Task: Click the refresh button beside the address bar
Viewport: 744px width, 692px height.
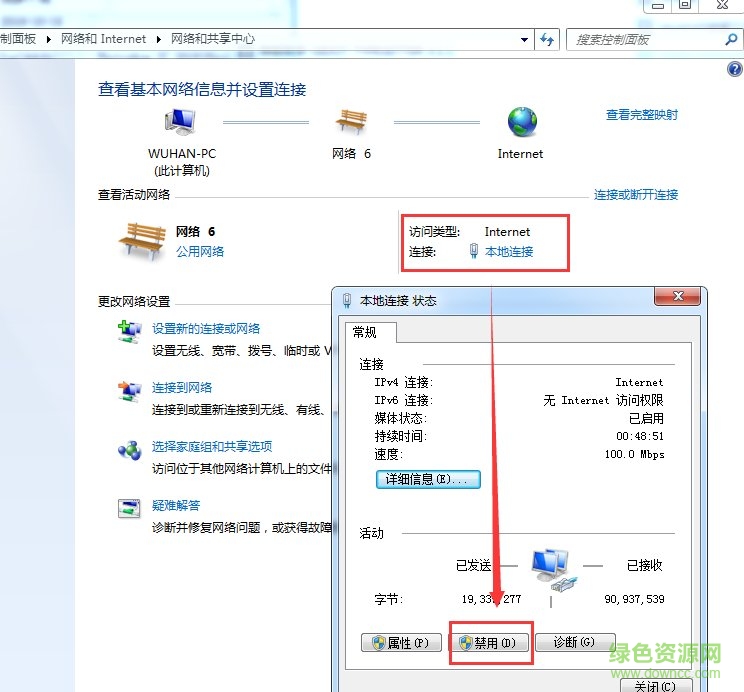Action: (x=547, y=39)
